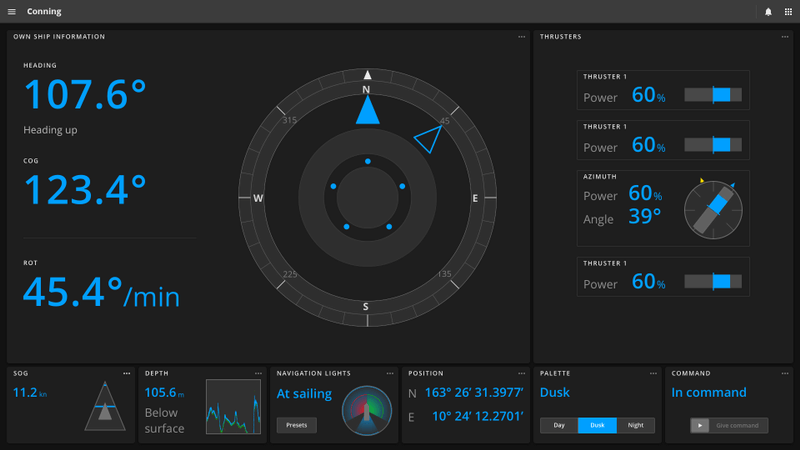The width and height of the screenshot is (800, 450).
Task: Click the first Thruster 1 power slider
Action: [713, 95]
